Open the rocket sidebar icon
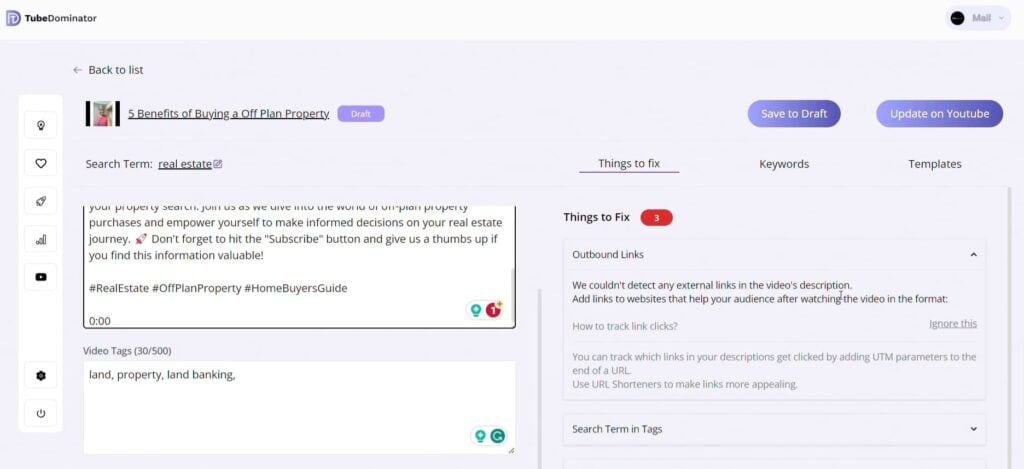This screenshot has width=1024, height=469. pyautogui.click(x=40, y=201)
